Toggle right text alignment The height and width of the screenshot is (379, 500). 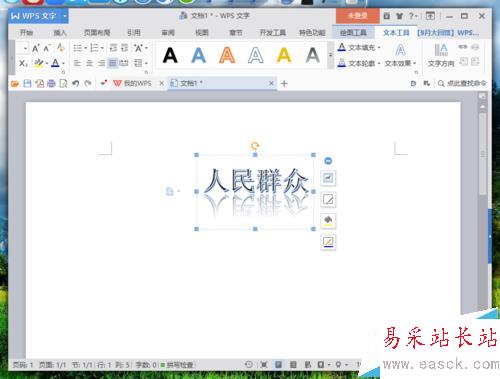coord(101,63)
